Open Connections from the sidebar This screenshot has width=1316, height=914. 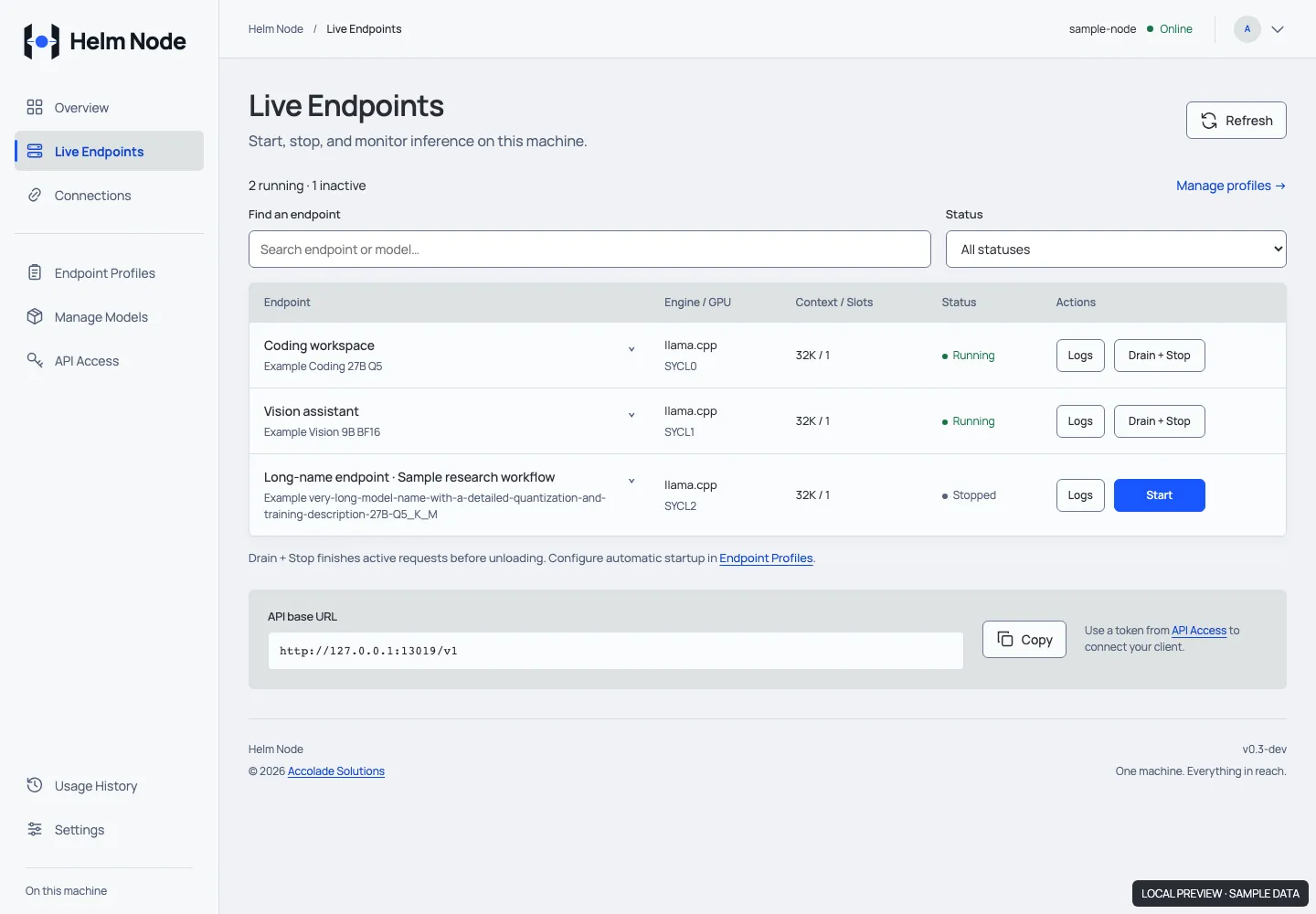point(109,196)
